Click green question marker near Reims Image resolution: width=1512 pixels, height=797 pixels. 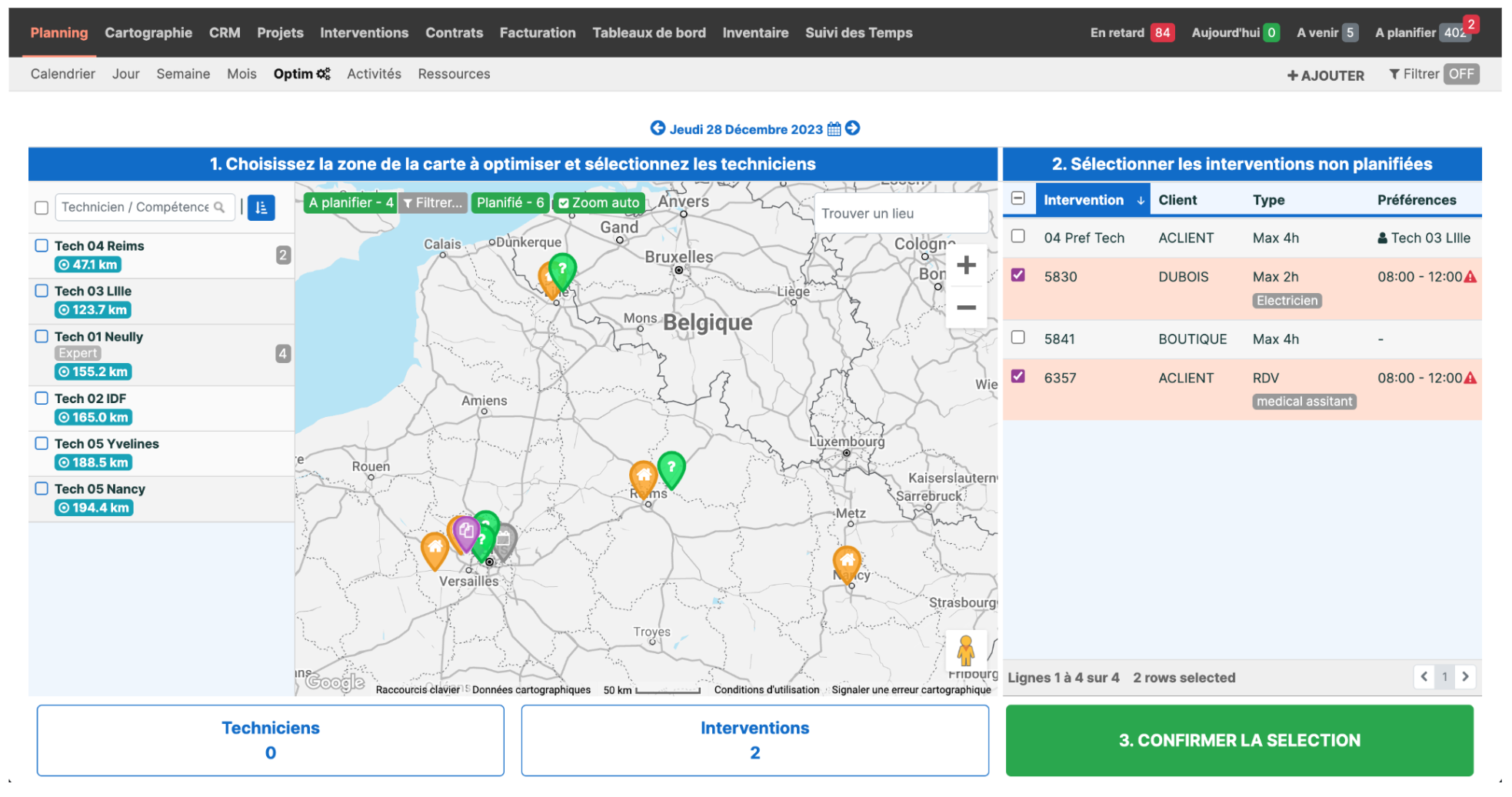[671, 469]
